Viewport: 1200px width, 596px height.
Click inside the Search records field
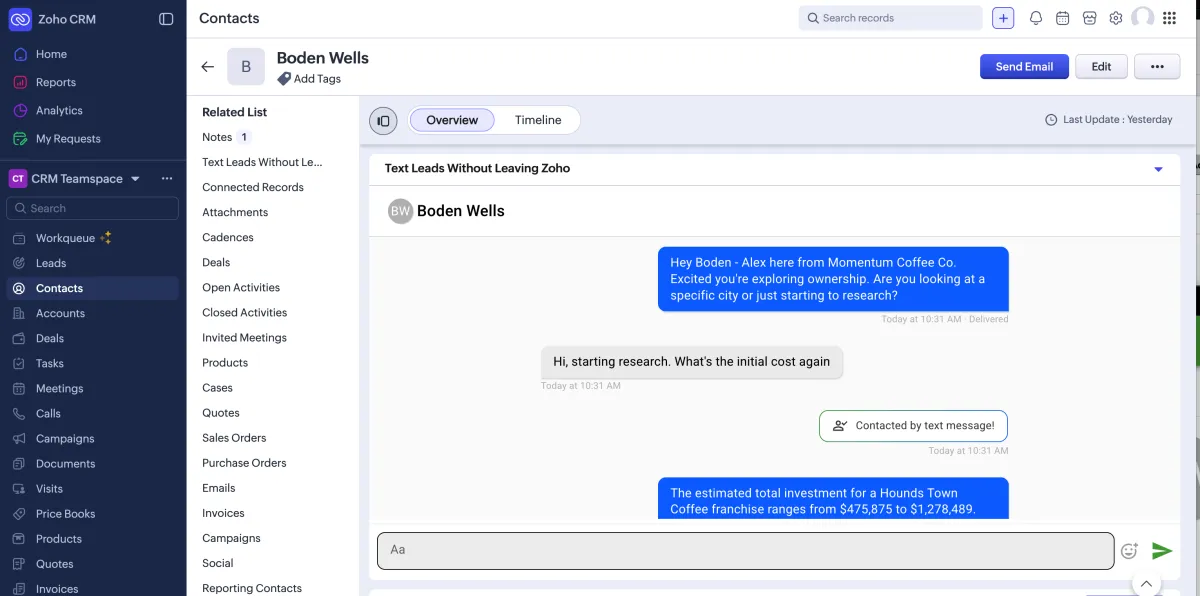click(890, 18)
